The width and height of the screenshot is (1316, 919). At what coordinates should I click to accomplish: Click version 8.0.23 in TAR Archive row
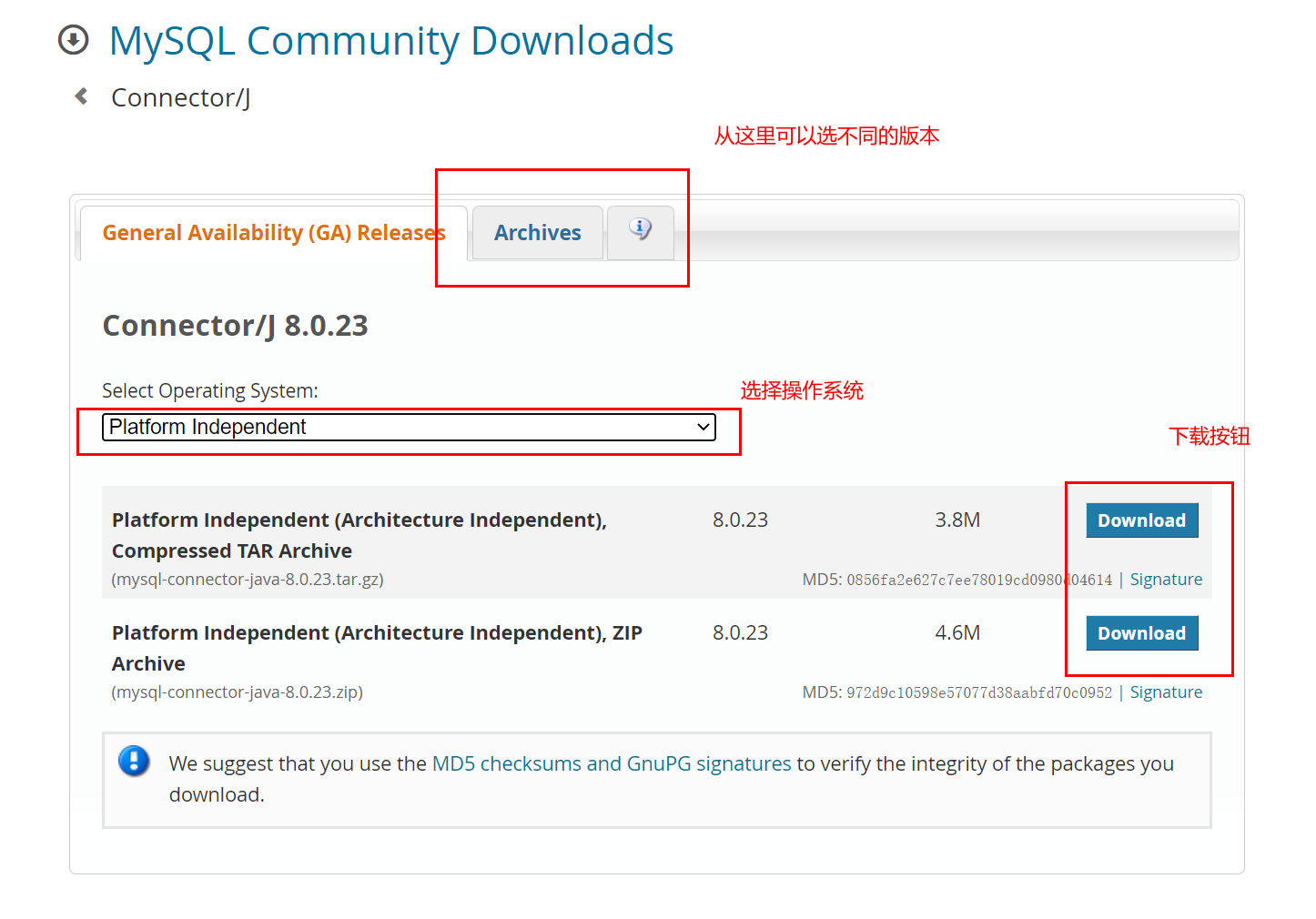741,520
